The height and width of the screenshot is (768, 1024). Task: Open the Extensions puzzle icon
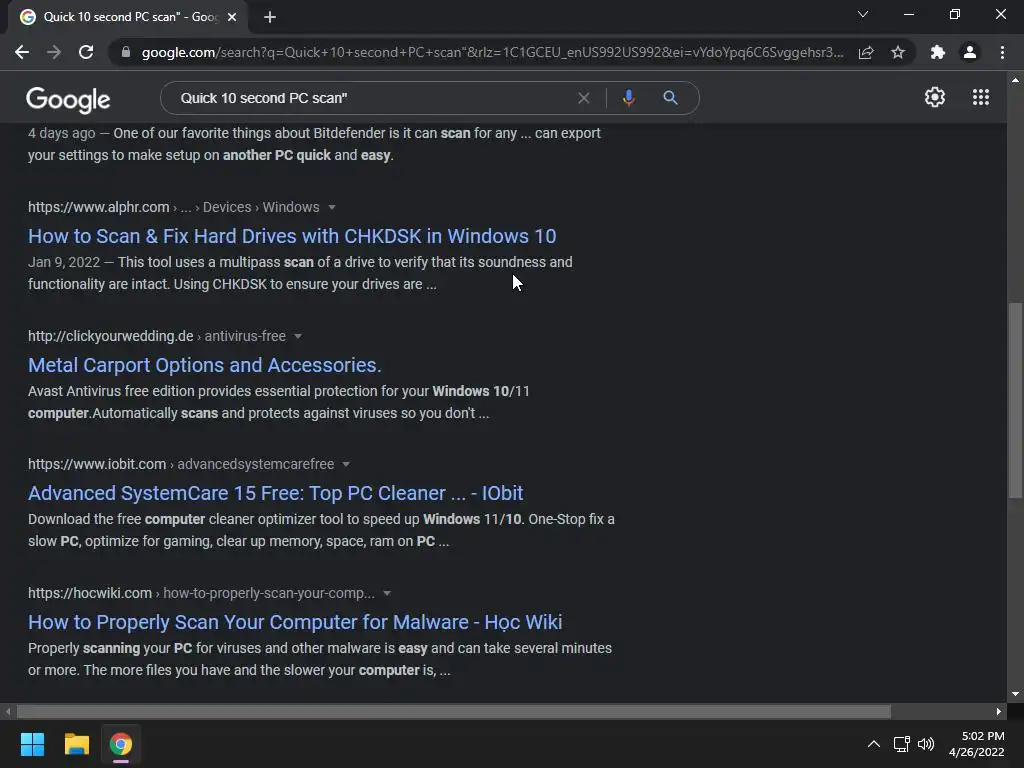pos(938,52)
